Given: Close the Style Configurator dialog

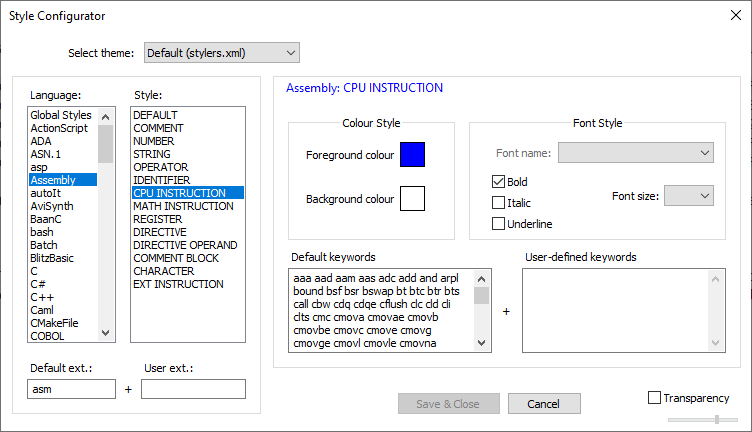Looking at the screenshot, I should point(736,15).
